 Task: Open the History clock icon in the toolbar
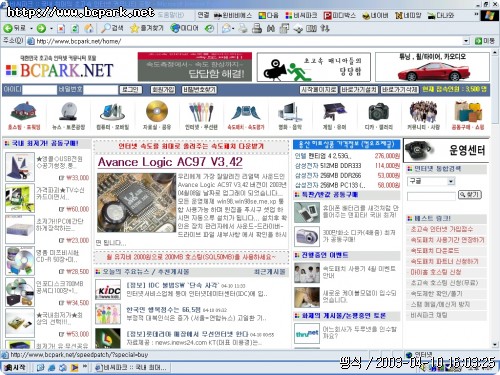(210, 29)
